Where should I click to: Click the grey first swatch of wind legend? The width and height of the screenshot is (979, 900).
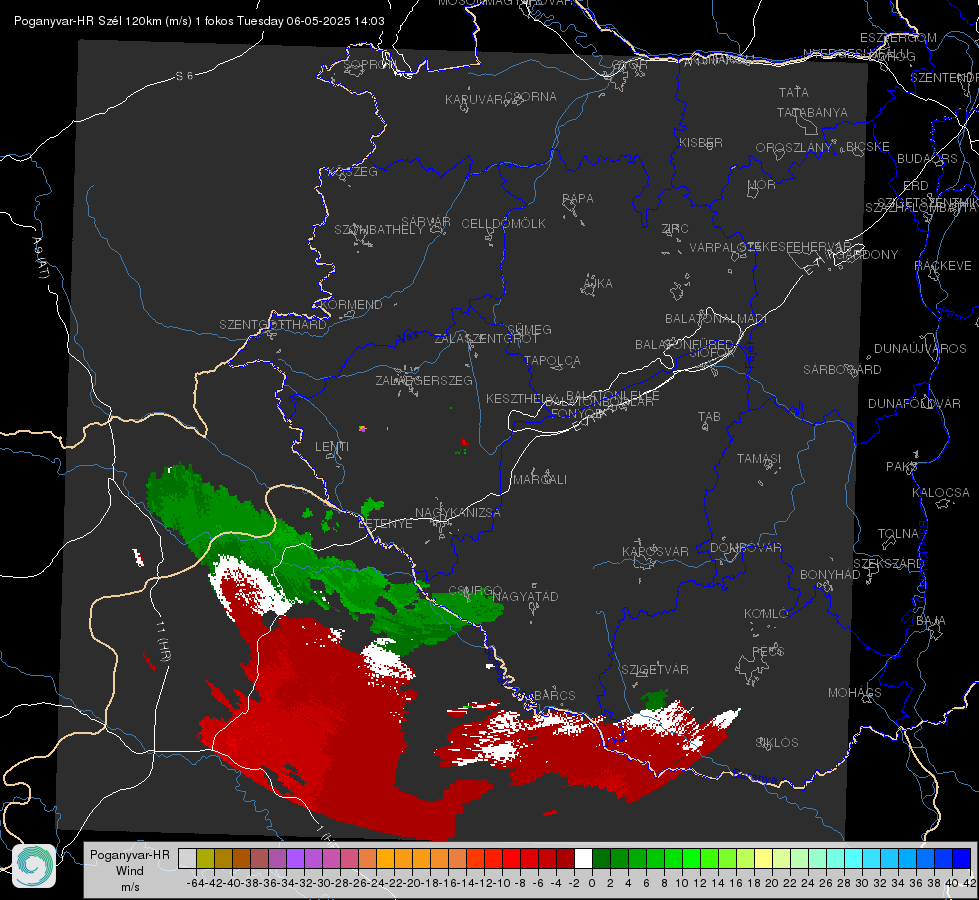point(187,858)
